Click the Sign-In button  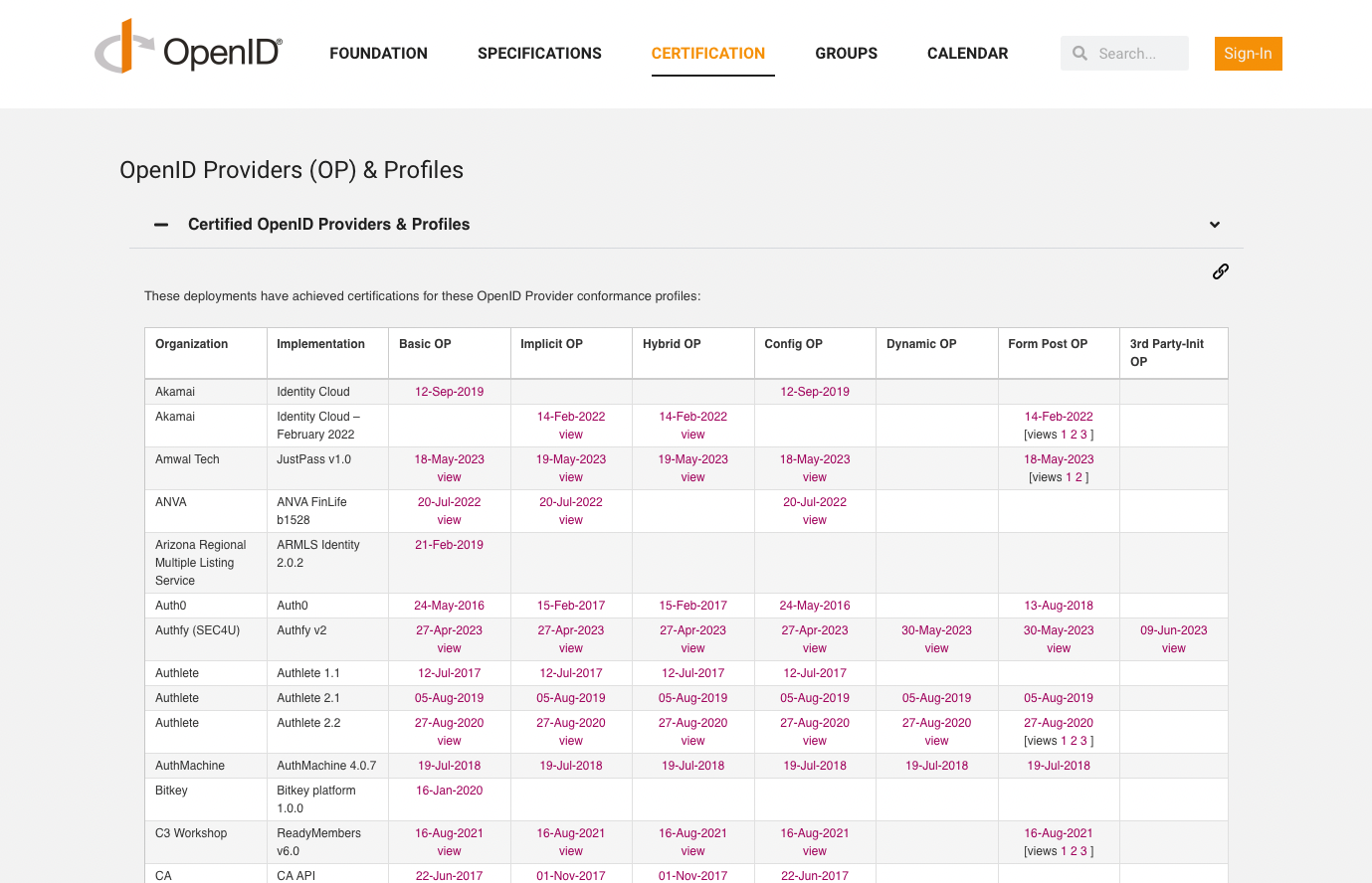pyautogui.click(x=1248, y=54)
